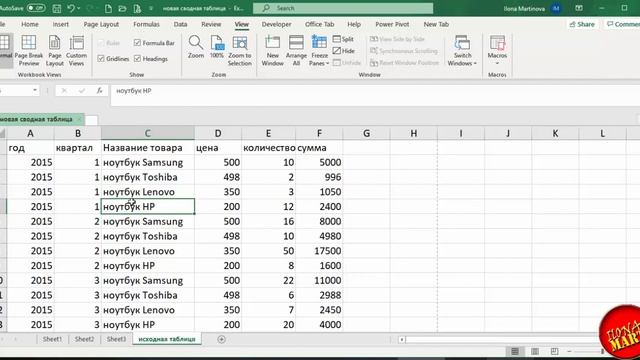
Task: Hide the current window
Action: [x=344, y=51]
